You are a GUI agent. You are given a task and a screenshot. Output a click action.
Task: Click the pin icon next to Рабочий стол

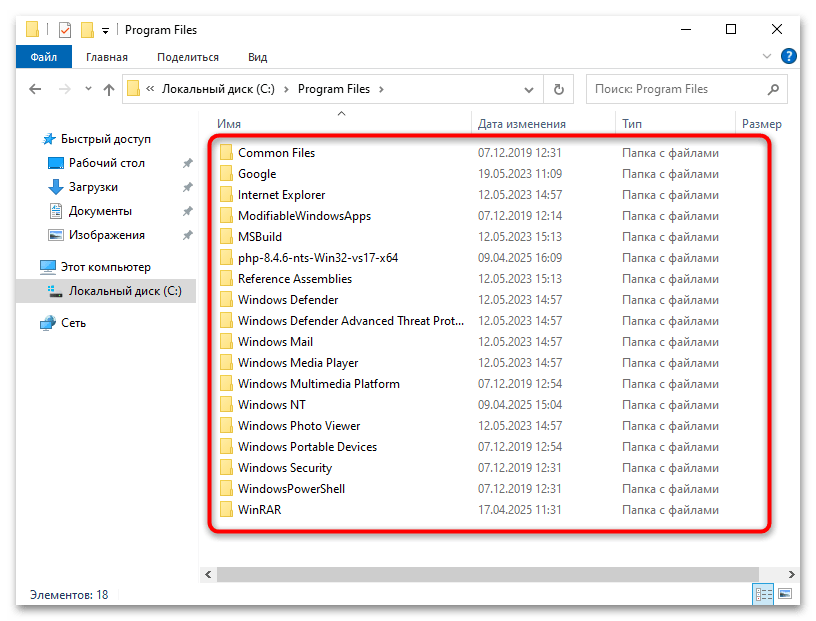pyautogui.click(x=188, y=163)
